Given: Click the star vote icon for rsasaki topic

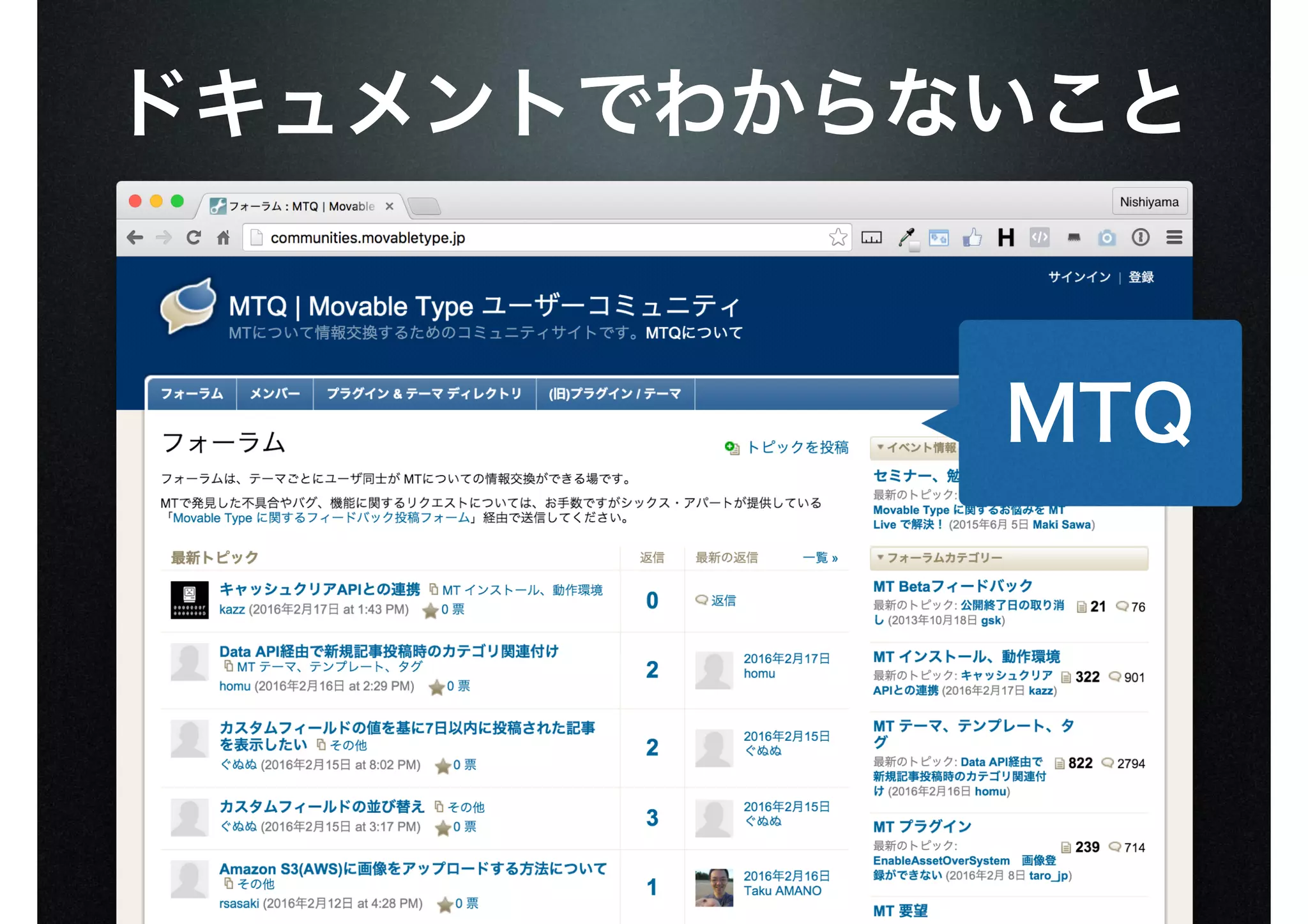Looking at the screenshot, I should point(445,904).
